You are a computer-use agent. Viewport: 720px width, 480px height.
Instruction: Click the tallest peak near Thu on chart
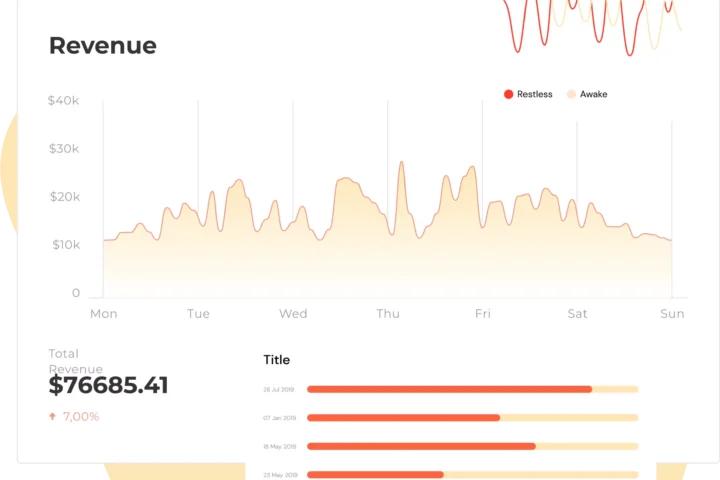tap(401, 163)
